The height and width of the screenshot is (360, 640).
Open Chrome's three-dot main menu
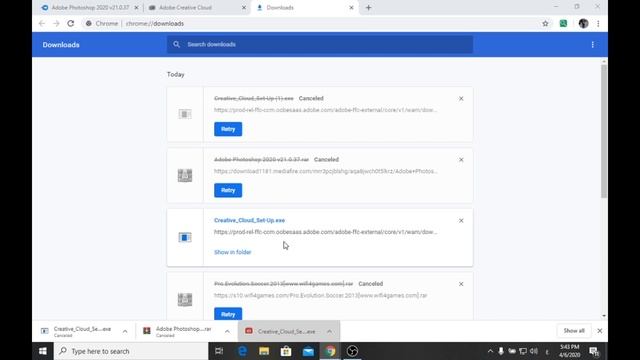(598, 24)
